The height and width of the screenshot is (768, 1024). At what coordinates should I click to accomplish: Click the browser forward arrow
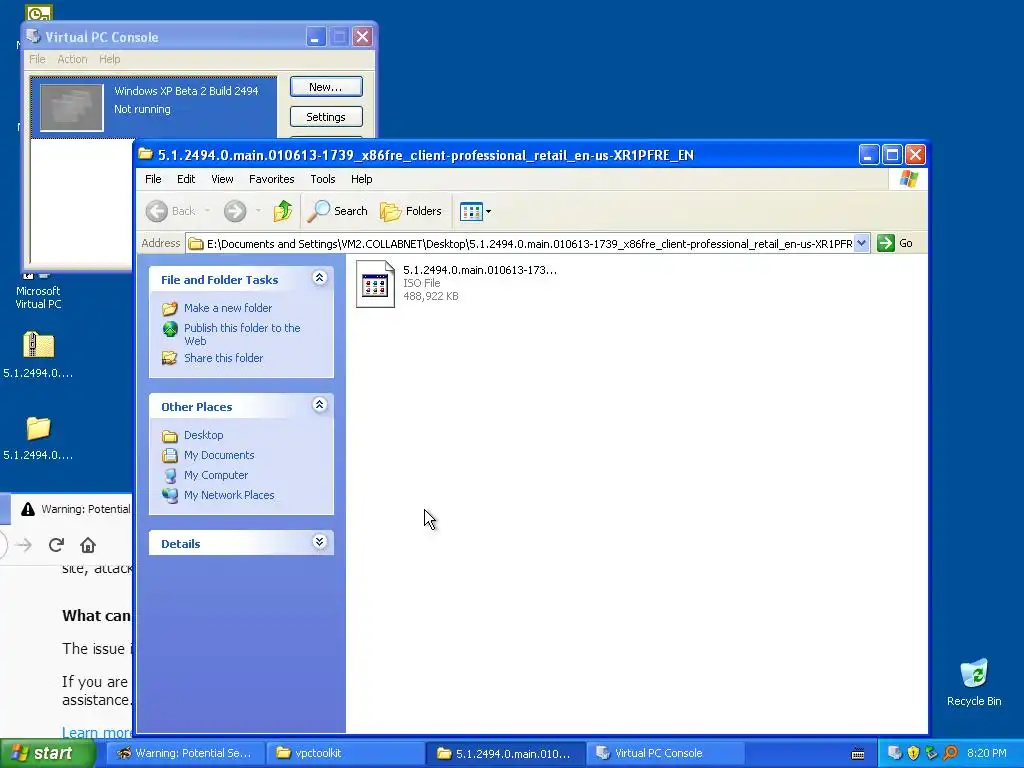pyautogui.click(x=24, y=545)
